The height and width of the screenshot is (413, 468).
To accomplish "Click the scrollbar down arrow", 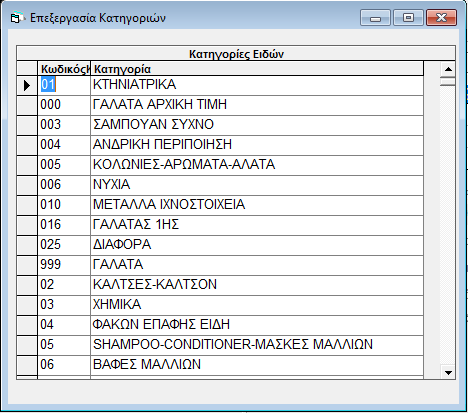I will tap(448, 372).
